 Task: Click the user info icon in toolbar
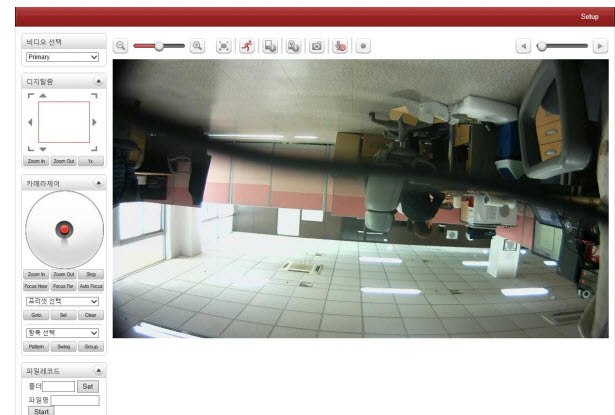[x=293, y=46]
